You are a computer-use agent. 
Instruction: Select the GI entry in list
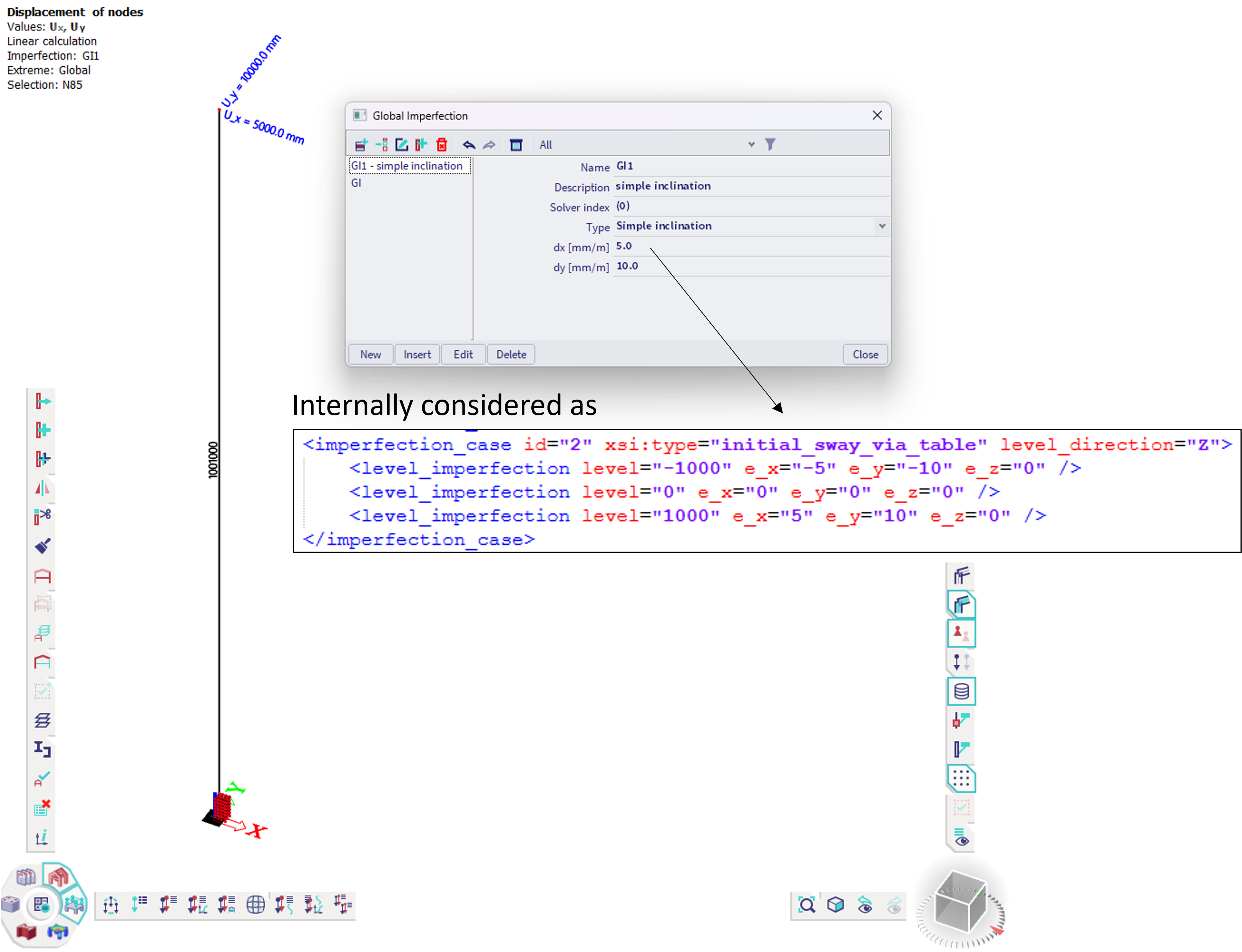point(356,183)
